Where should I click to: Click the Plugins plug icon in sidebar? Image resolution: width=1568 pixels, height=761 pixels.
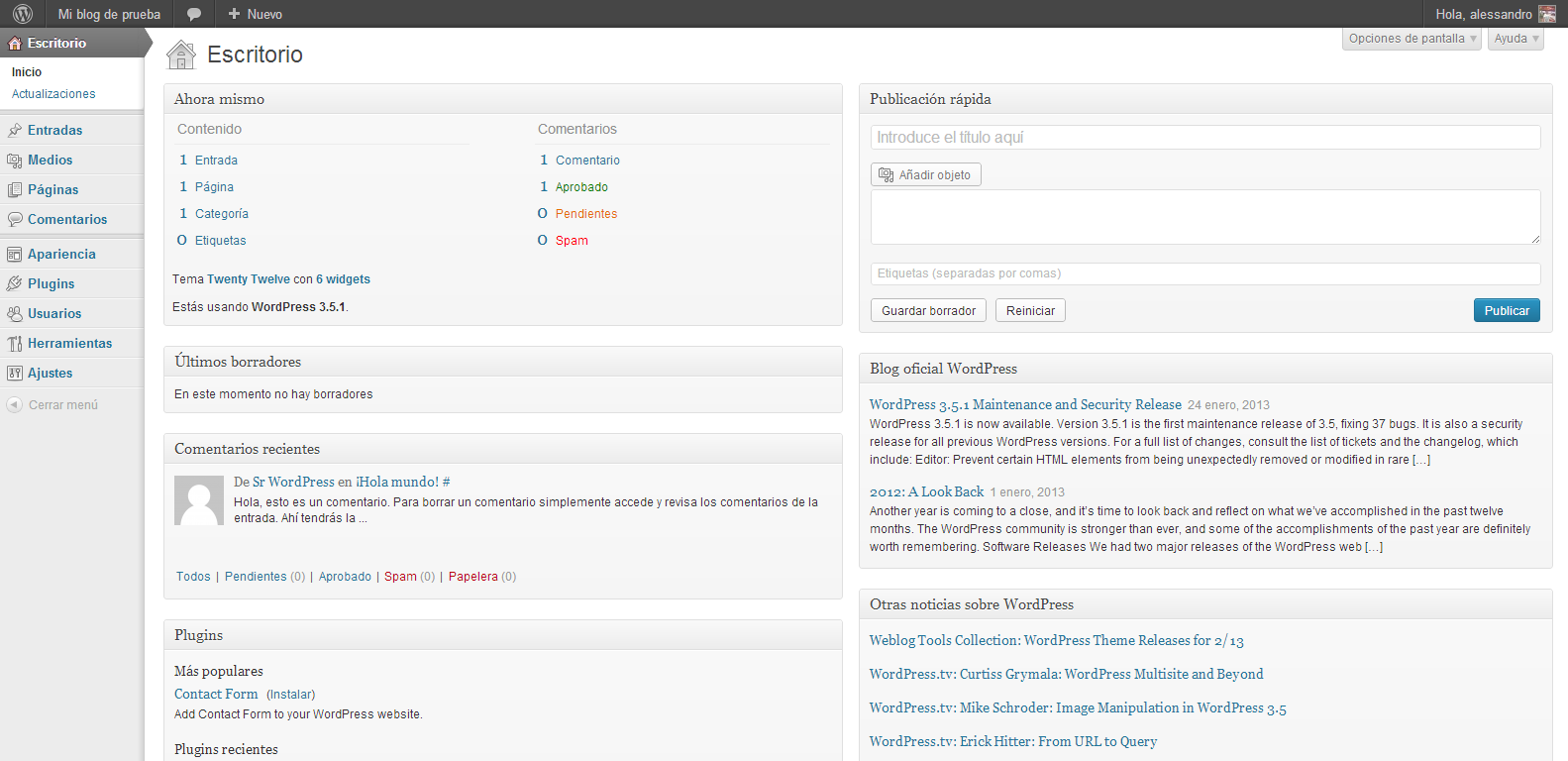15,284
